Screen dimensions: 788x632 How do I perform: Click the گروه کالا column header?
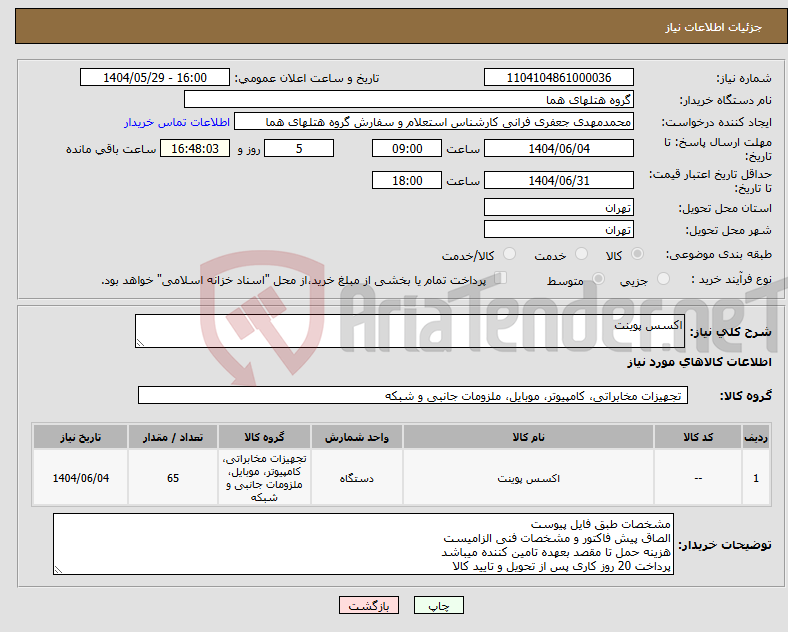[264, 437]
